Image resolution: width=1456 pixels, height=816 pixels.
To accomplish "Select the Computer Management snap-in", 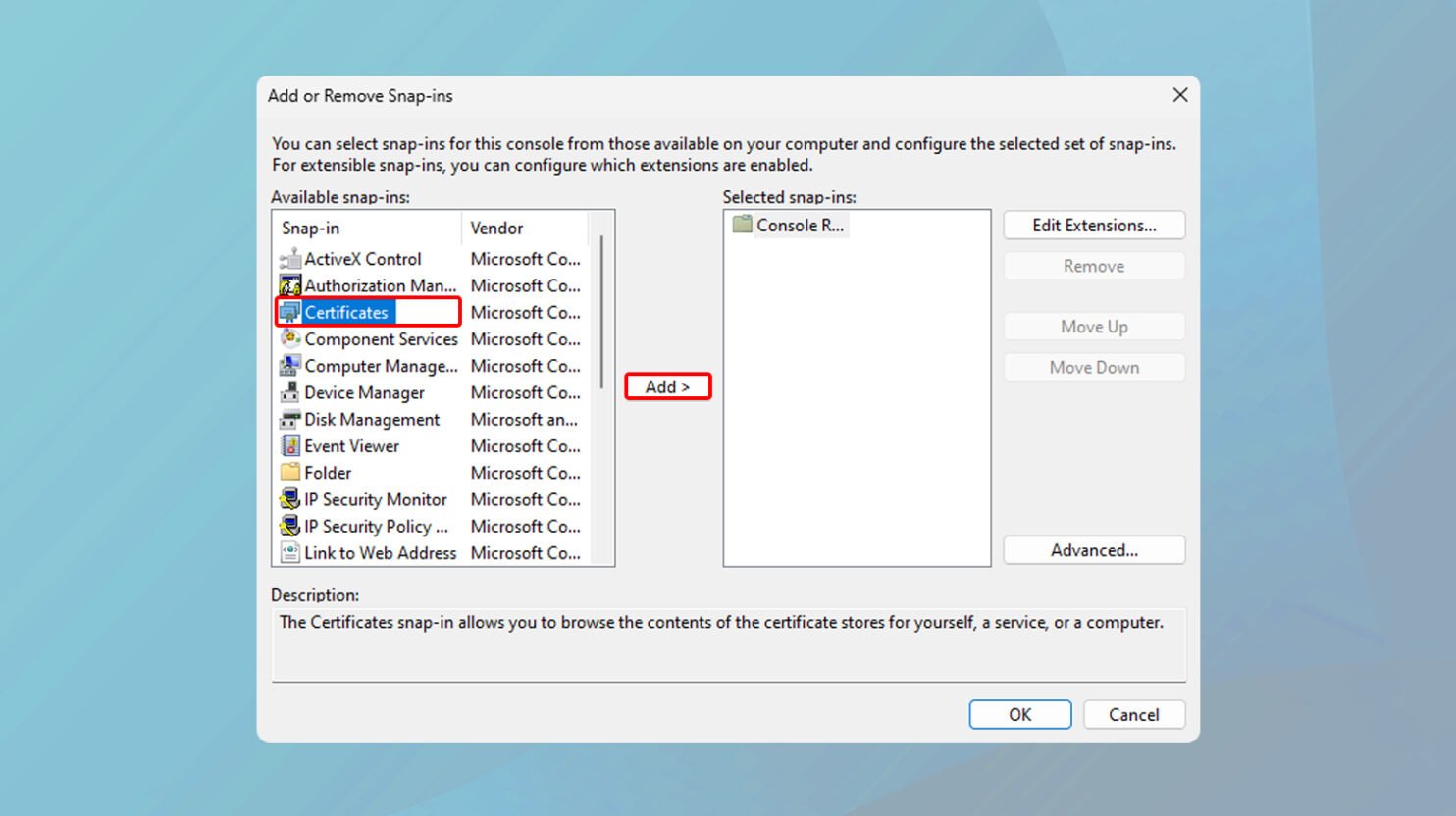I will pyautogui.click(x=381, y=366).
